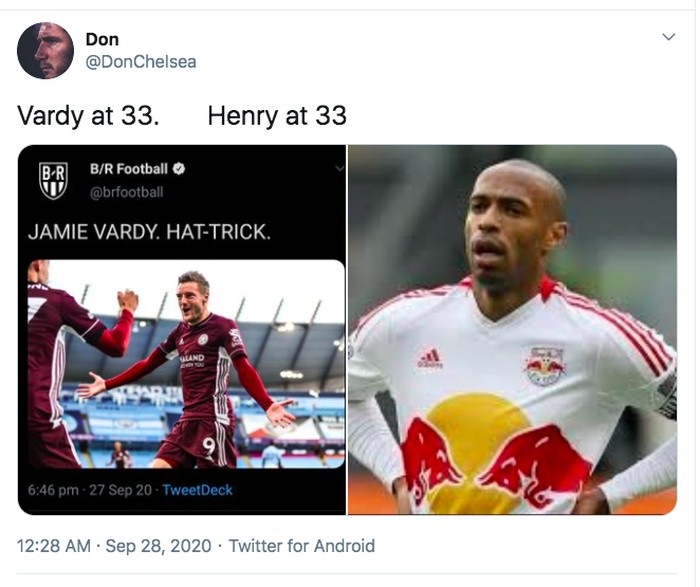Screen dimensions: 700x587
Task: Open the Jamie Vardy tweet screenshot image
Action: tap(185, 365)
